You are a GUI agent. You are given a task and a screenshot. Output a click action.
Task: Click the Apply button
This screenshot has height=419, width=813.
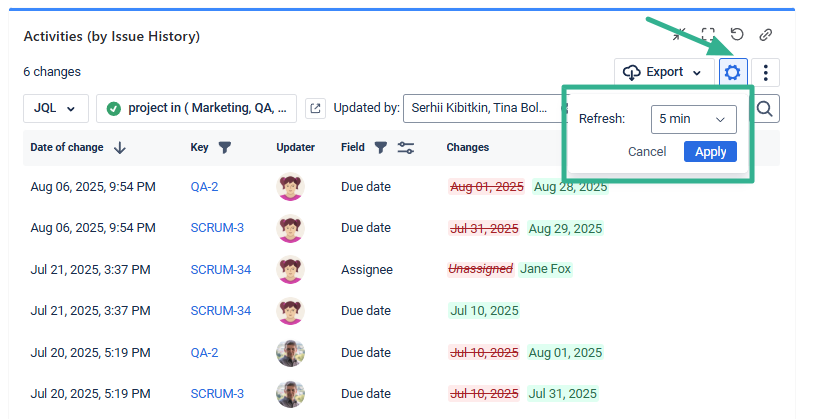point(710,151)
